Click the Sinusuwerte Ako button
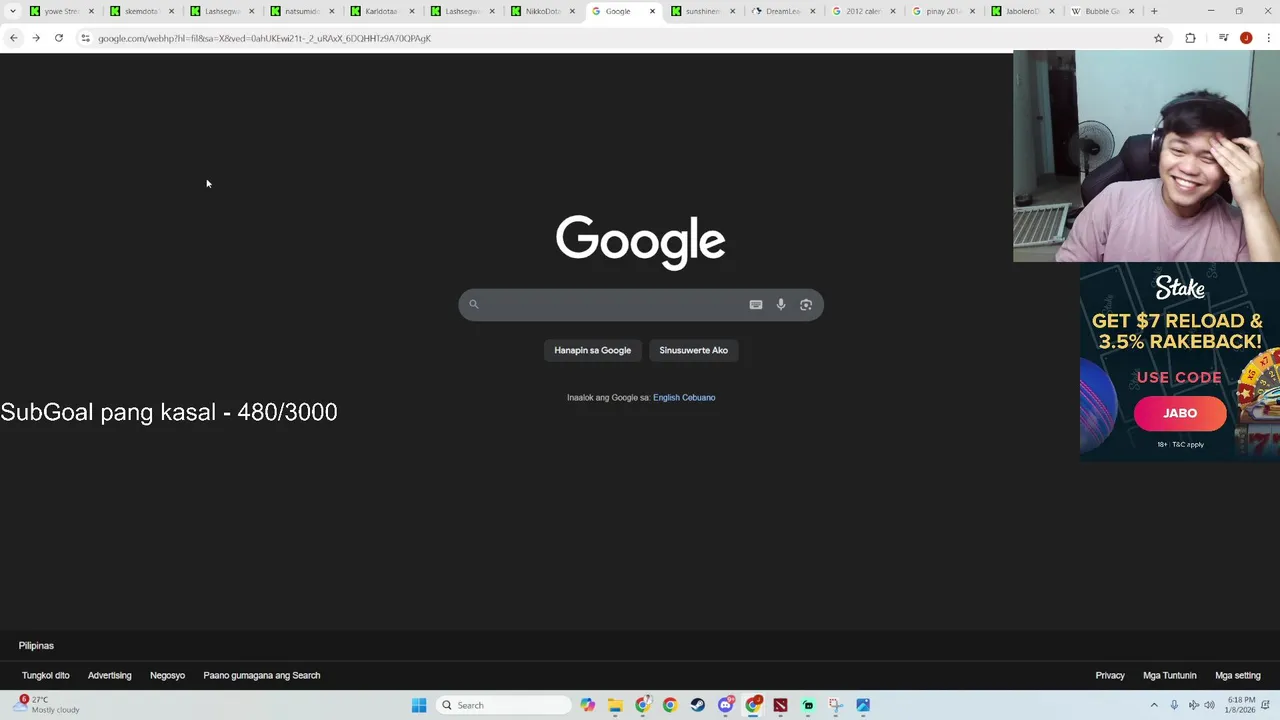 click(694, 350)
